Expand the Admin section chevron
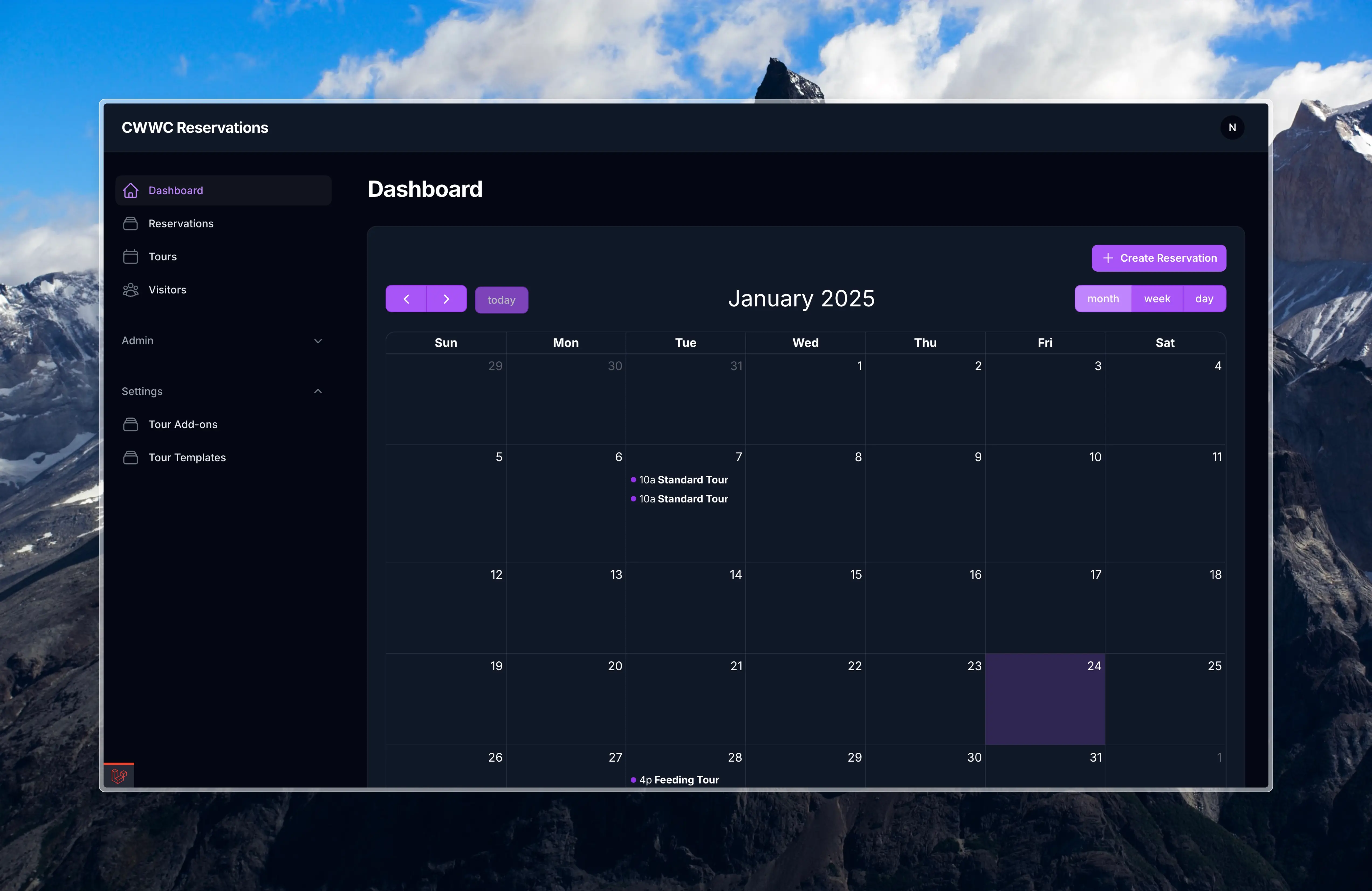1372x891 pixels. pos(318,341)
